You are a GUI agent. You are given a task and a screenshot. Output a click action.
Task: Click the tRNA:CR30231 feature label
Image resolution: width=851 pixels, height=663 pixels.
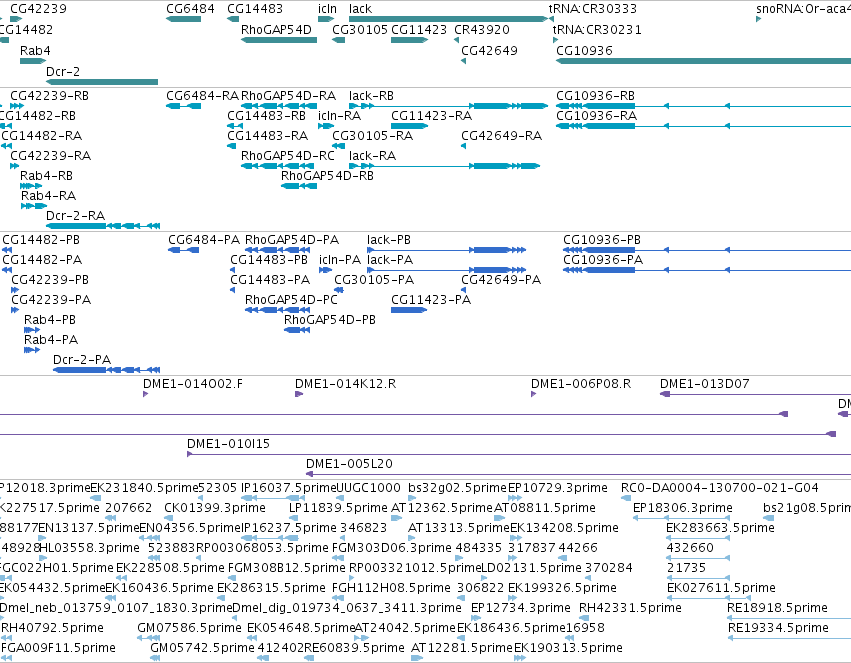tap(597, 30)
